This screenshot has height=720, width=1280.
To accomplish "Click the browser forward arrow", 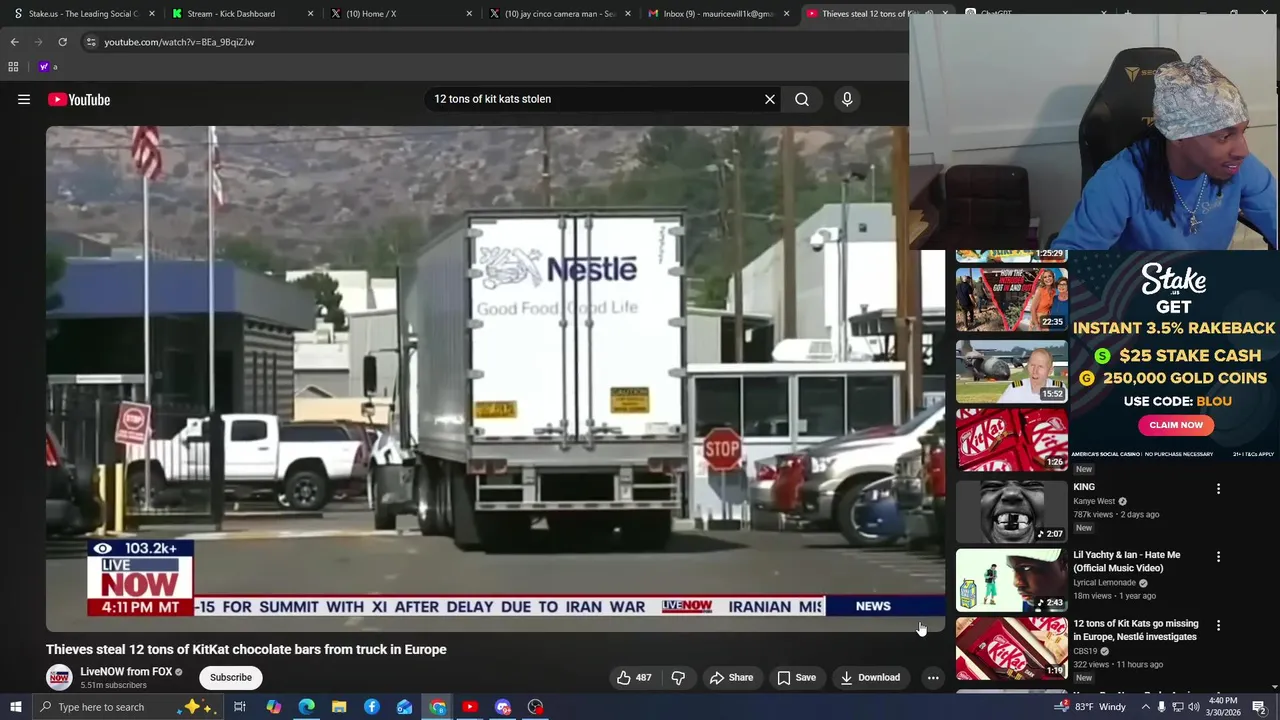I will tap(38, 42).
